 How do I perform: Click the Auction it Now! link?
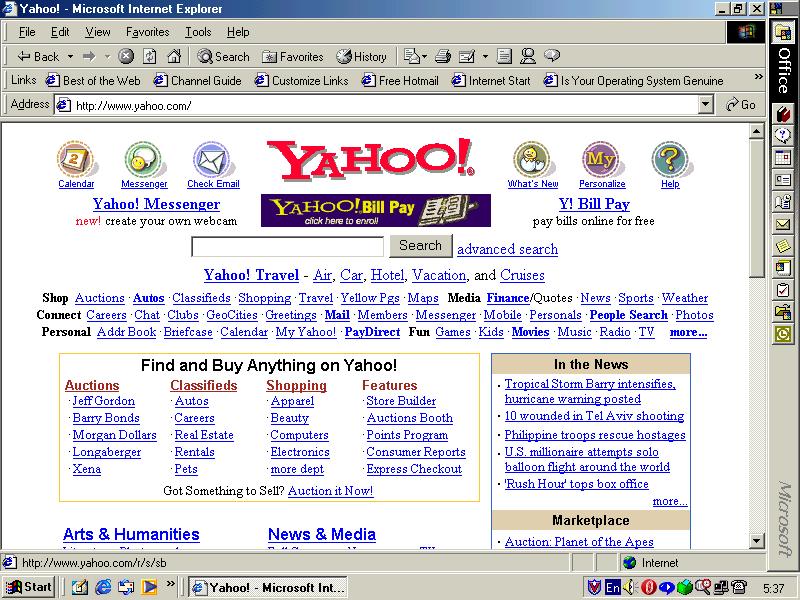331,491
